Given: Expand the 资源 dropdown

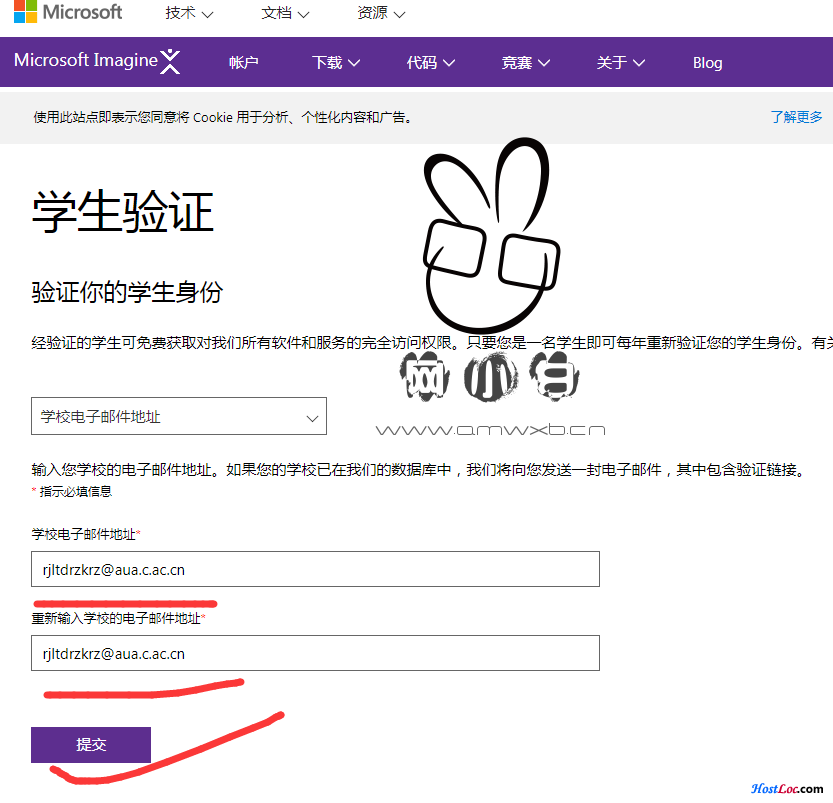Looking at the screenshot, I should (381, 14).
